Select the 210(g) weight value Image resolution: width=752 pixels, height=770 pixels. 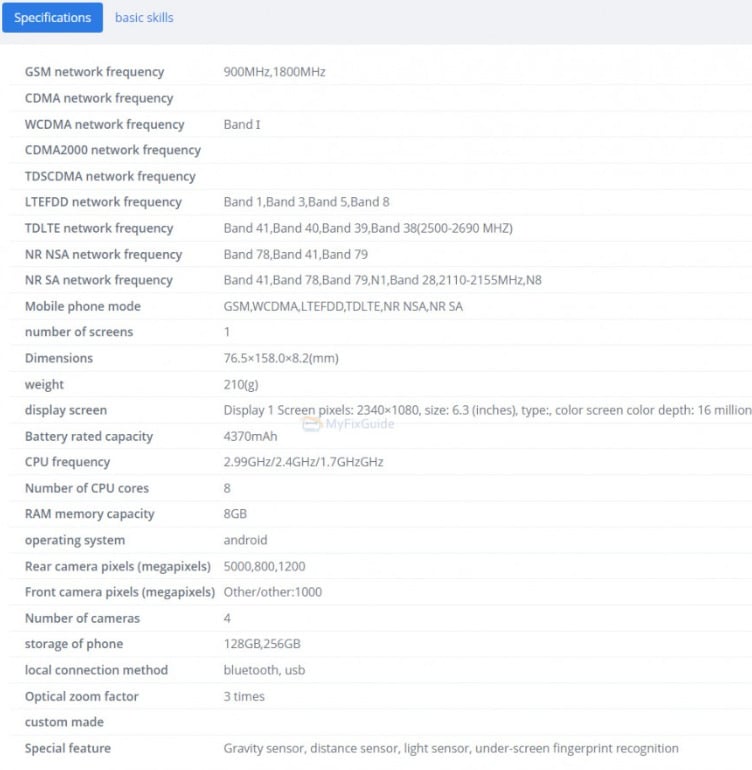241,384
